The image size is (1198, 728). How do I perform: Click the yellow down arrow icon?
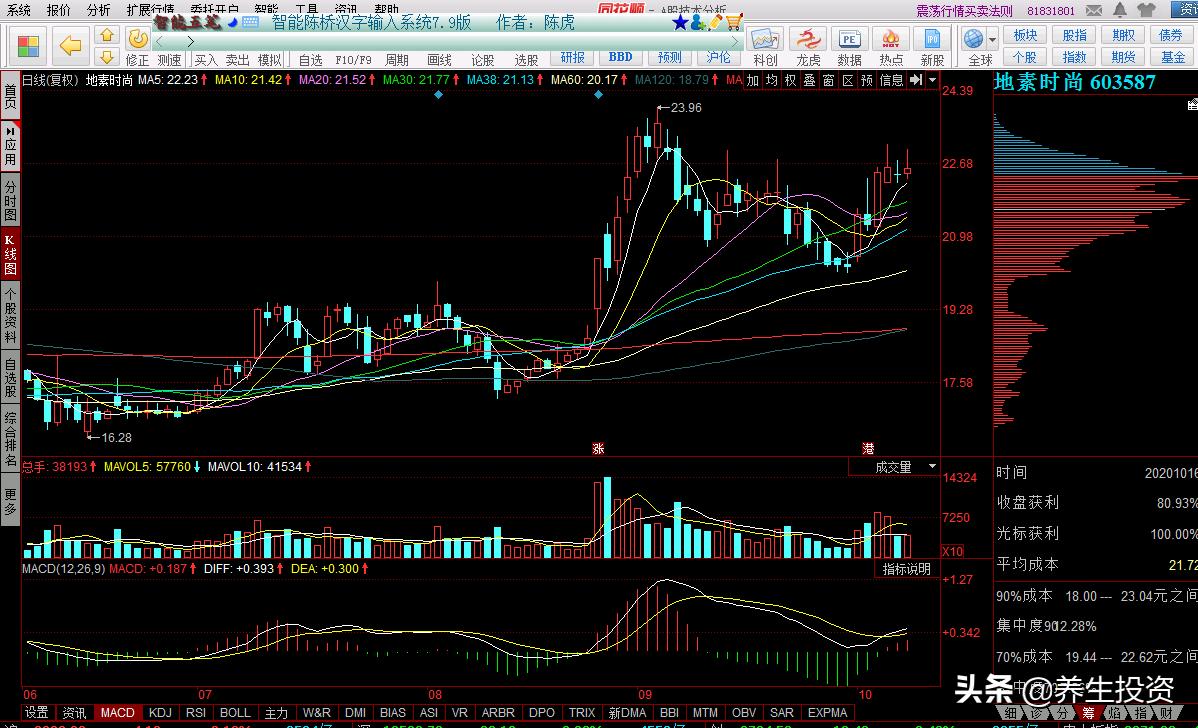(107, 57)
